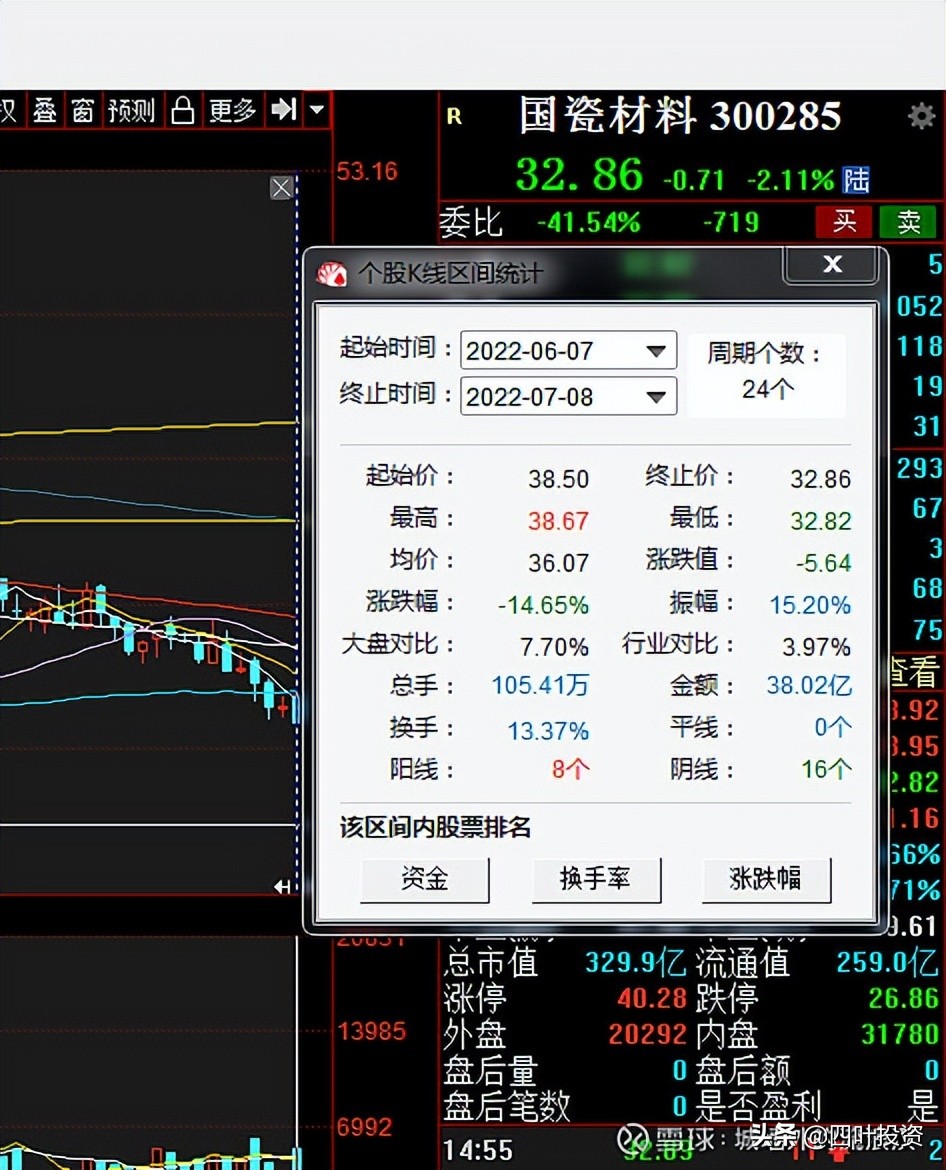This screenshot has width=946, height=1170.
Task: Click the 委比 value -41.54%
Action: 588,222
